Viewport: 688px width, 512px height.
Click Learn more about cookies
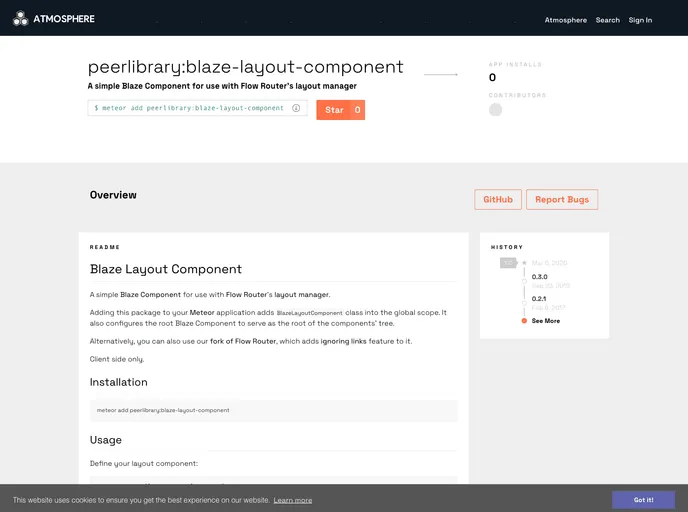[x=293, y=501]
